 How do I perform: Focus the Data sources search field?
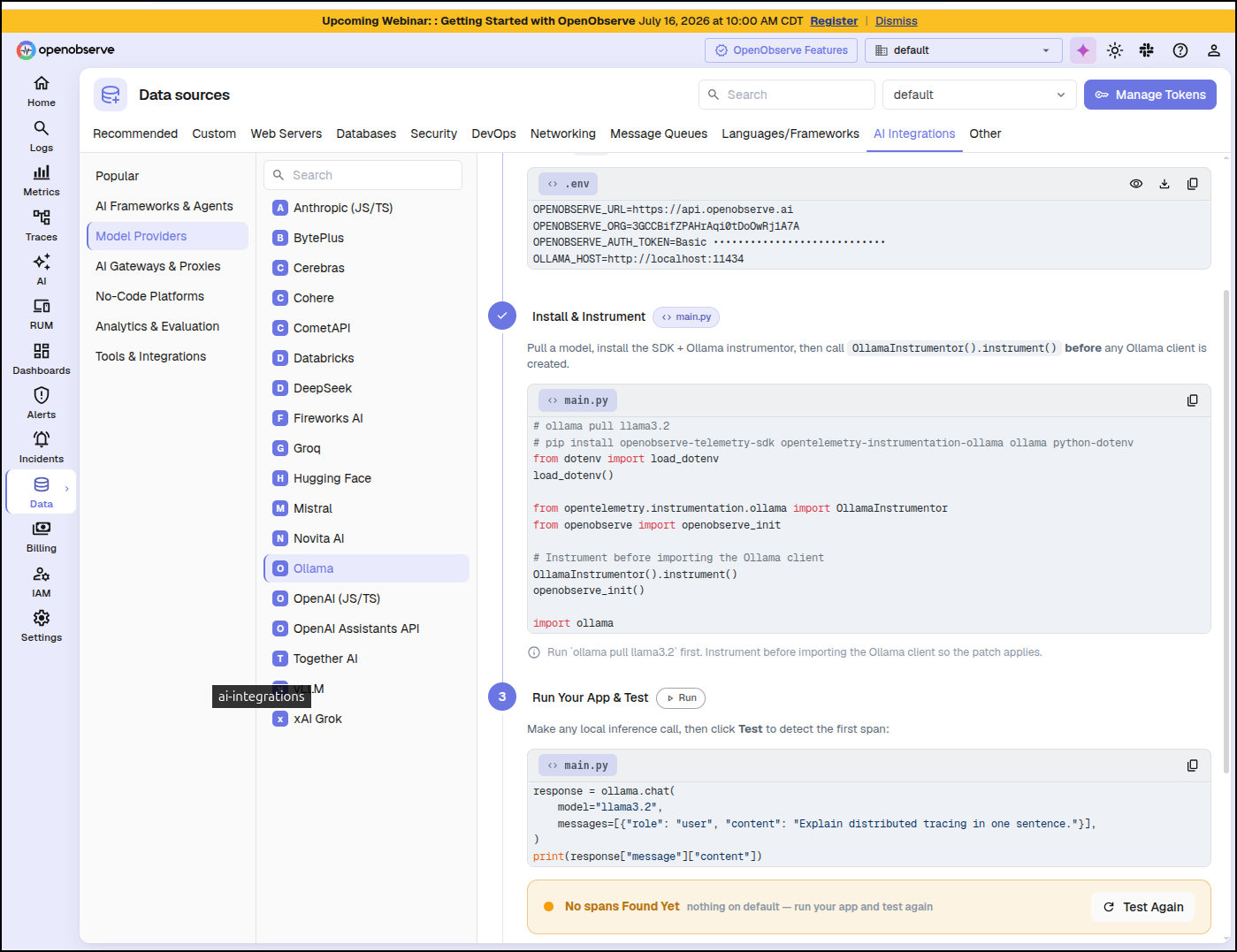(x=787, y=95)
